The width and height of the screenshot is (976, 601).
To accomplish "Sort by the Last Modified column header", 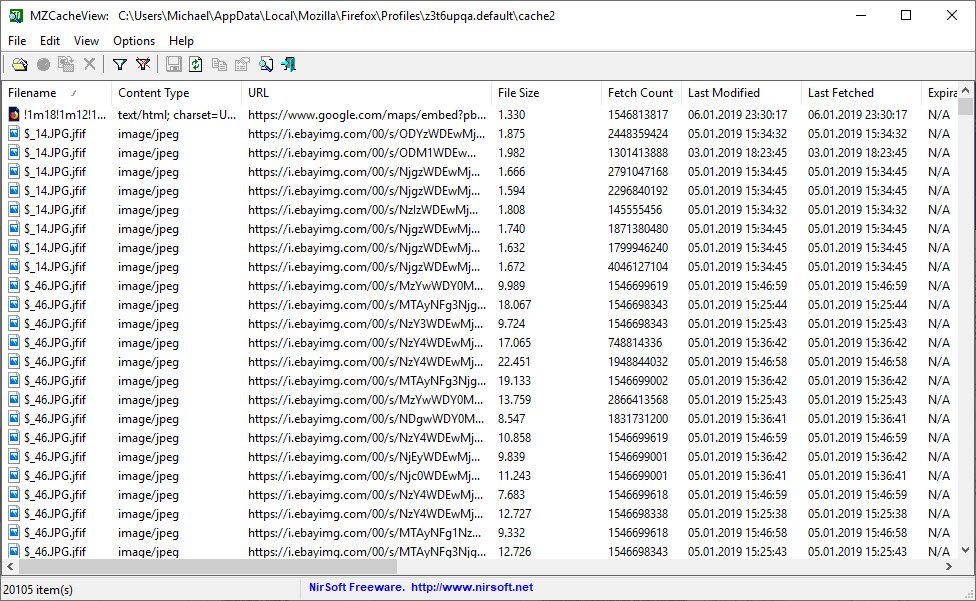I will pos(741,93).
